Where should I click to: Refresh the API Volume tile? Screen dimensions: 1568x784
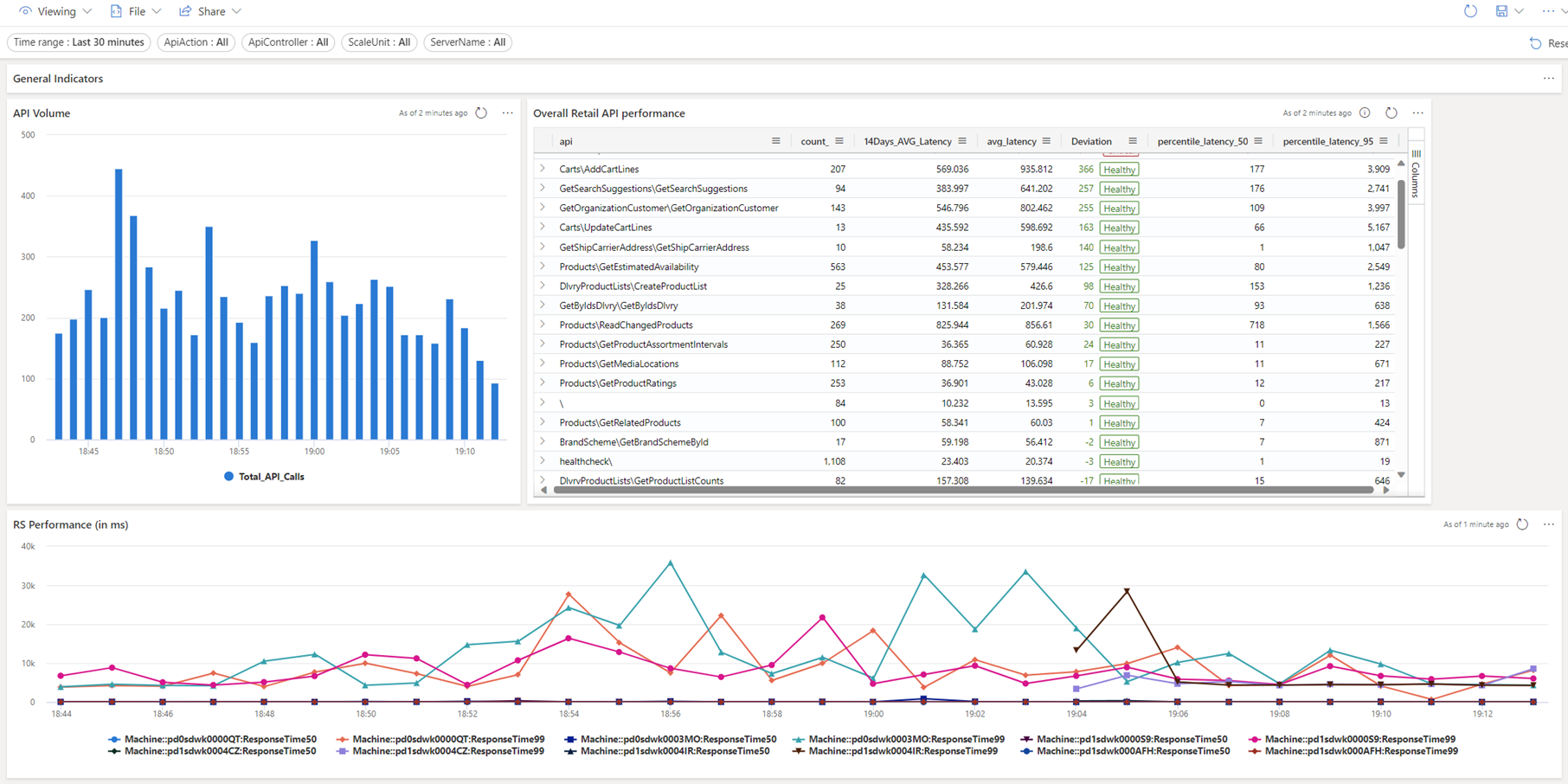click(481, 112)
